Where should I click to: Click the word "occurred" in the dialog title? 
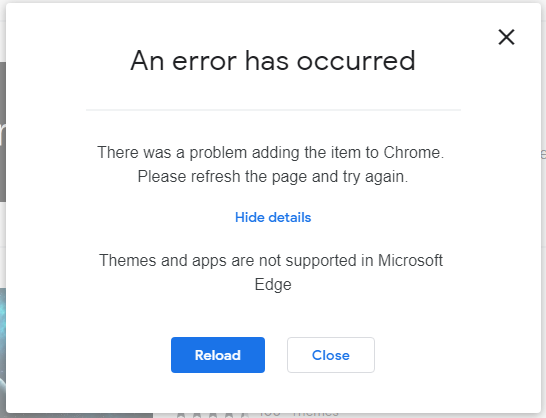(x=356, y=61)
